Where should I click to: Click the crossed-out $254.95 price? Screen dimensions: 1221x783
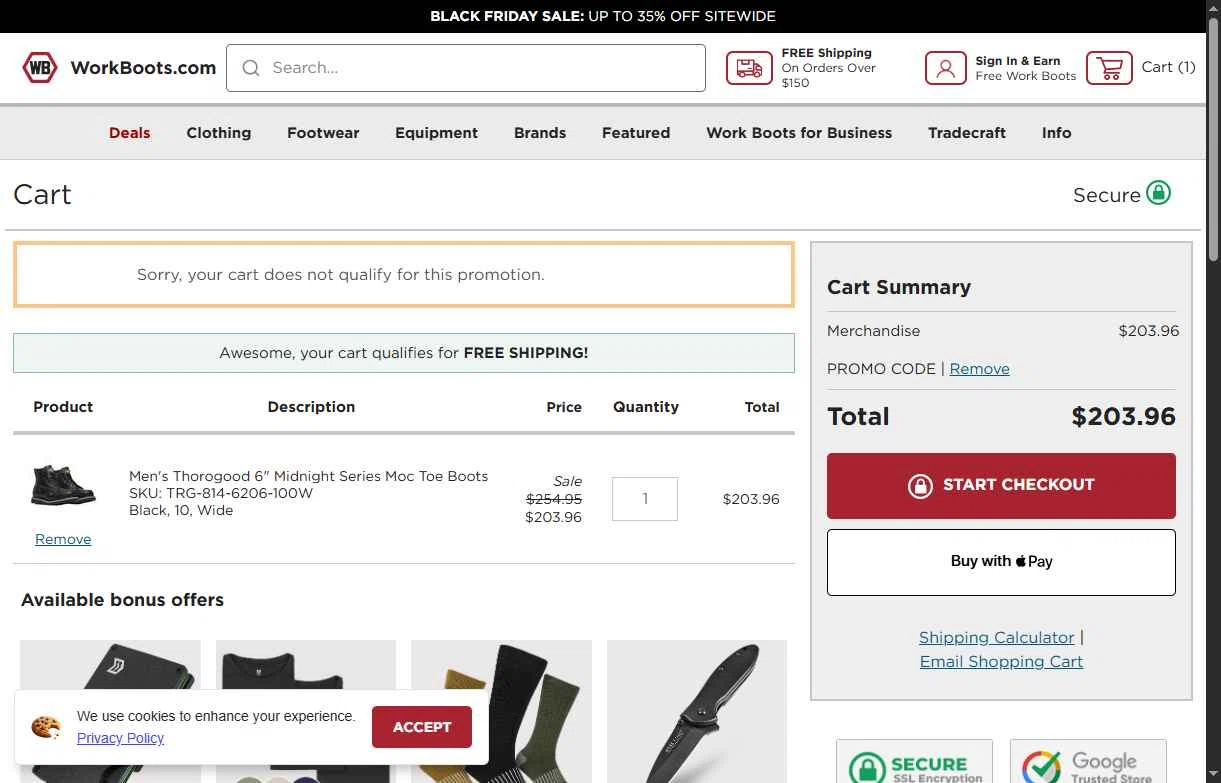point(554,499)
